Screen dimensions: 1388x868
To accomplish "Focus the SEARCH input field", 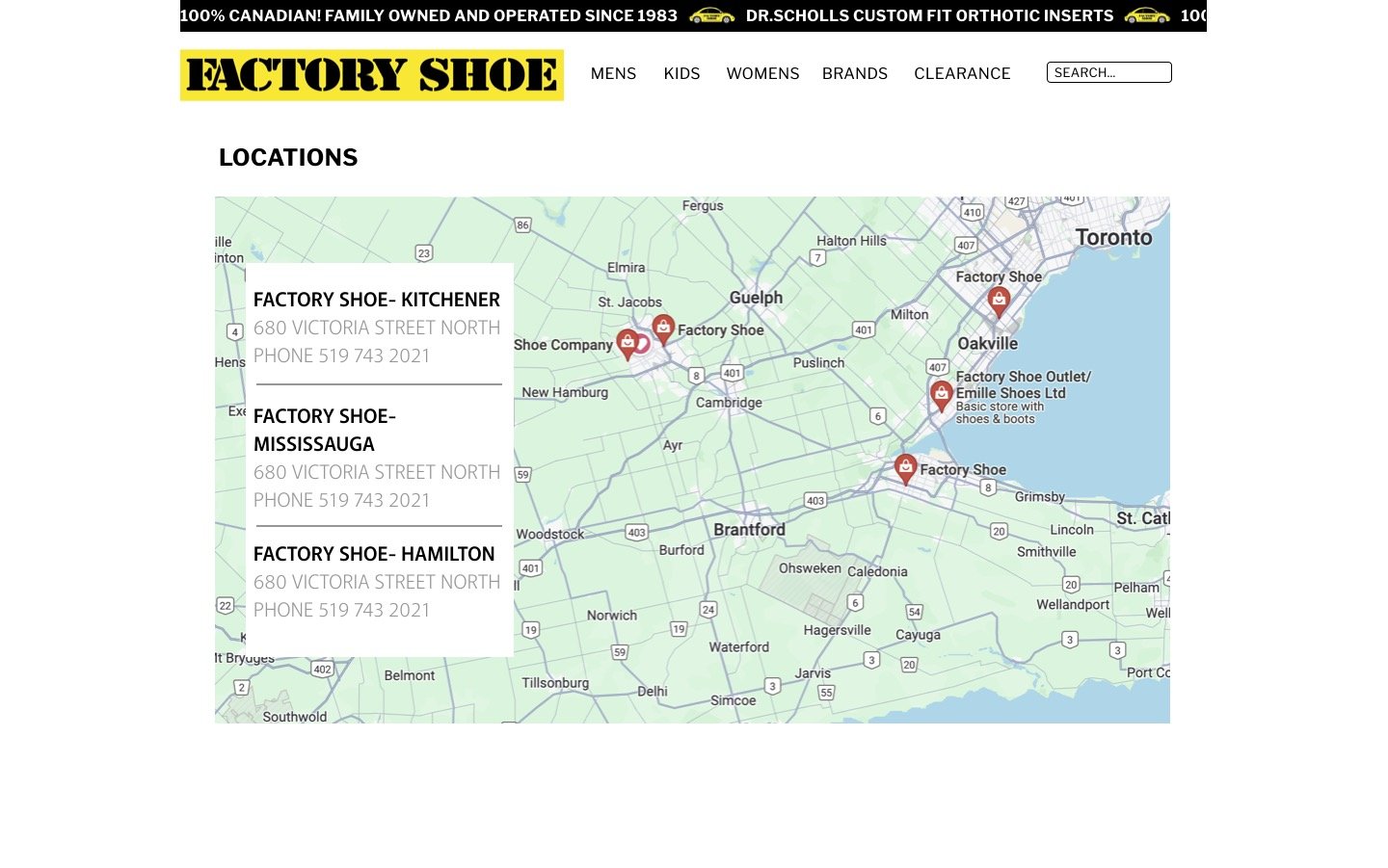I will click(1108, 72).
